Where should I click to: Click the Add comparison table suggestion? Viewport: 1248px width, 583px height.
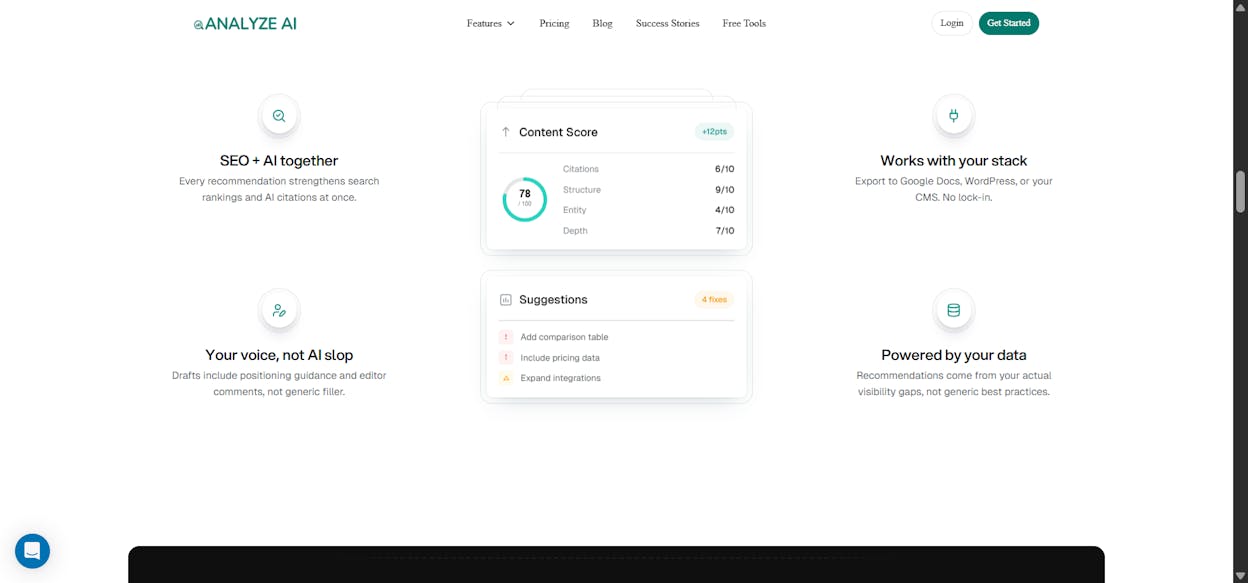564,337
